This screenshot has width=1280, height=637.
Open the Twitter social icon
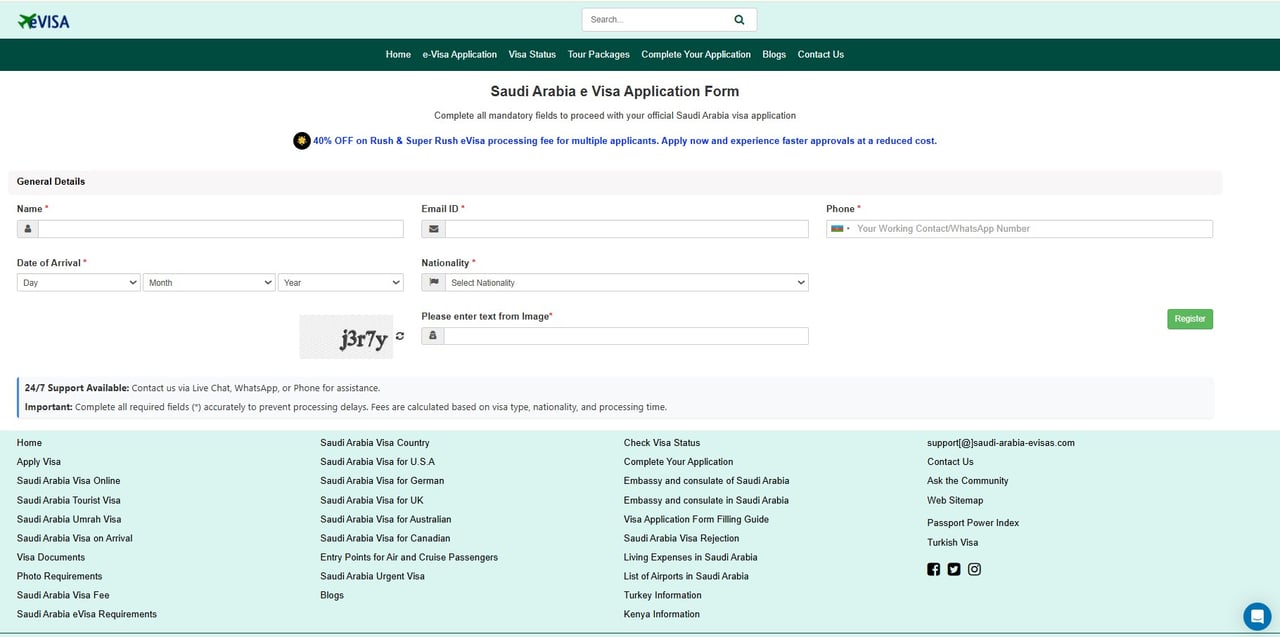tap(954, 570)
